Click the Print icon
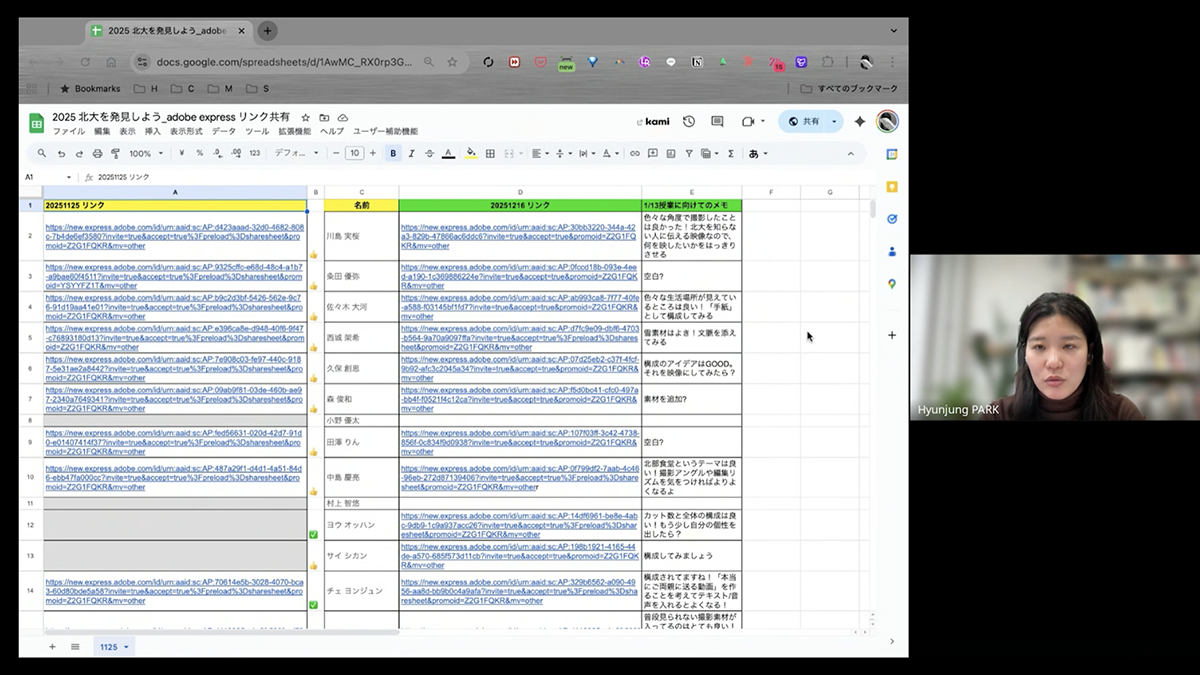This screenshot has width=1200, height=675. coord(97,154)
